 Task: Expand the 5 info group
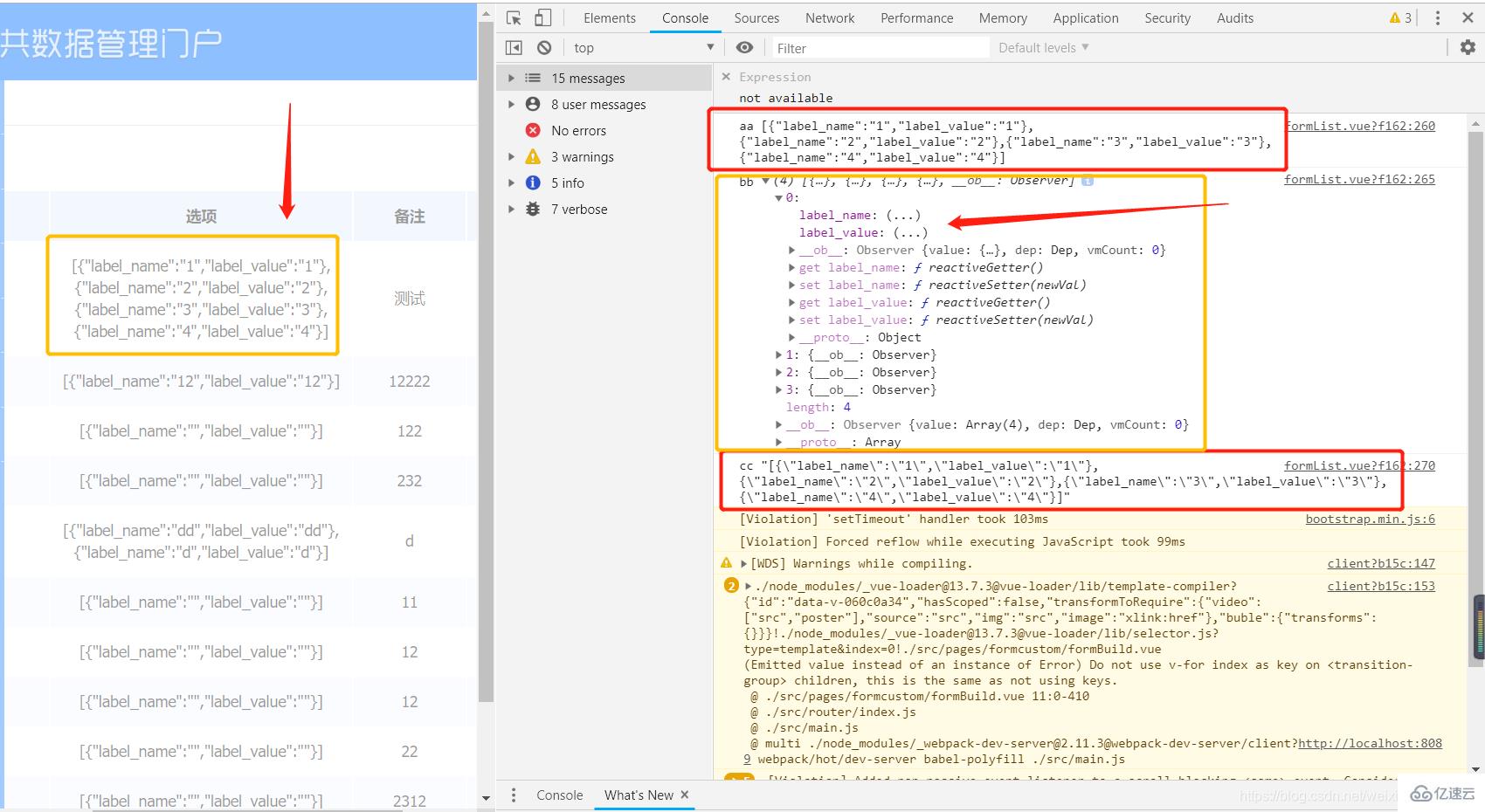(x=512, y=182)
